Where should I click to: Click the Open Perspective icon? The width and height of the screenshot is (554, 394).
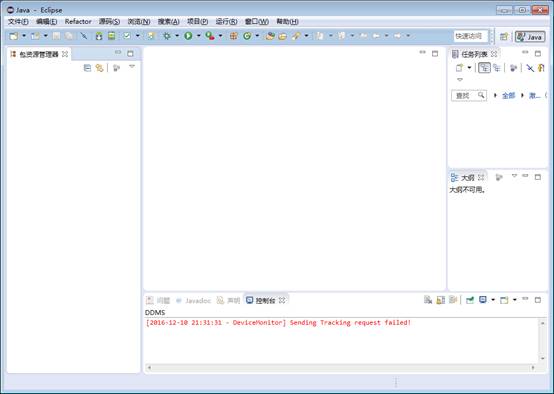coord(504,36)
